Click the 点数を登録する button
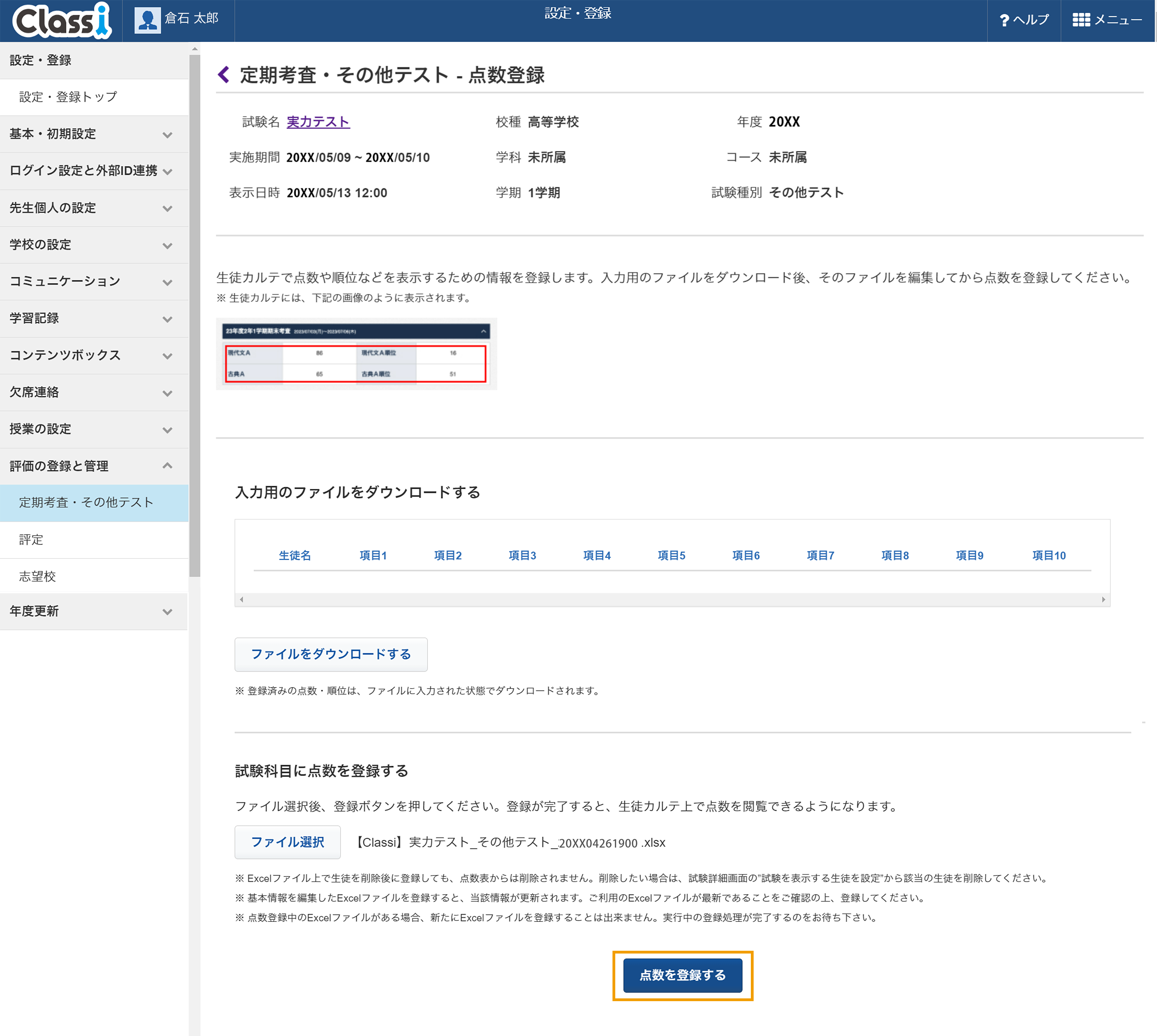The width and height of the screenshot is (1157, 1036). coord(682,975)
